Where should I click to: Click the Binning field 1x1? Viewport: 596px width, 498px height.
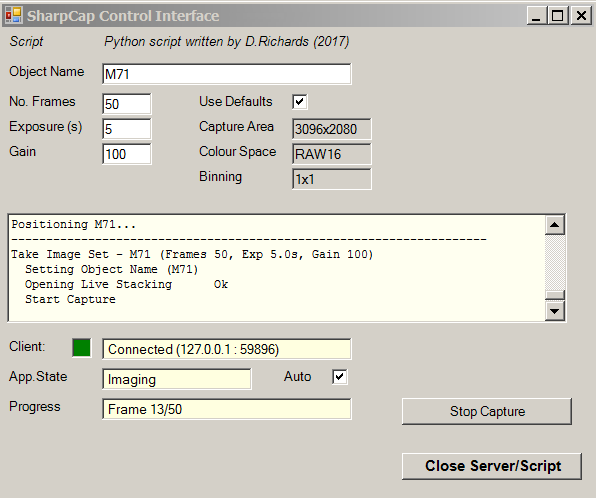coord(331,179)
